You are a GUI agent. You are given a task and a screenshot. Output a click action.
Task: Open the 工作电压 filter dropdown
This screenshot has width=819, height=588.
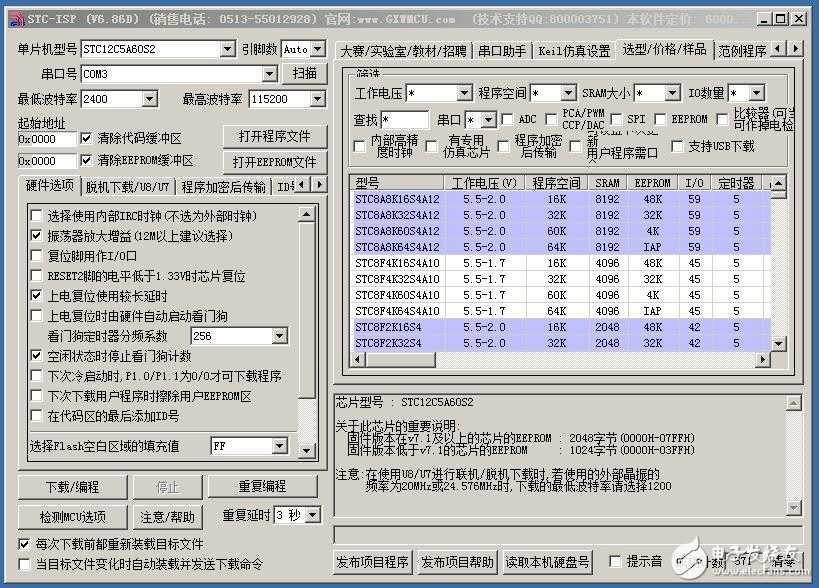click(x=464, y=93)
